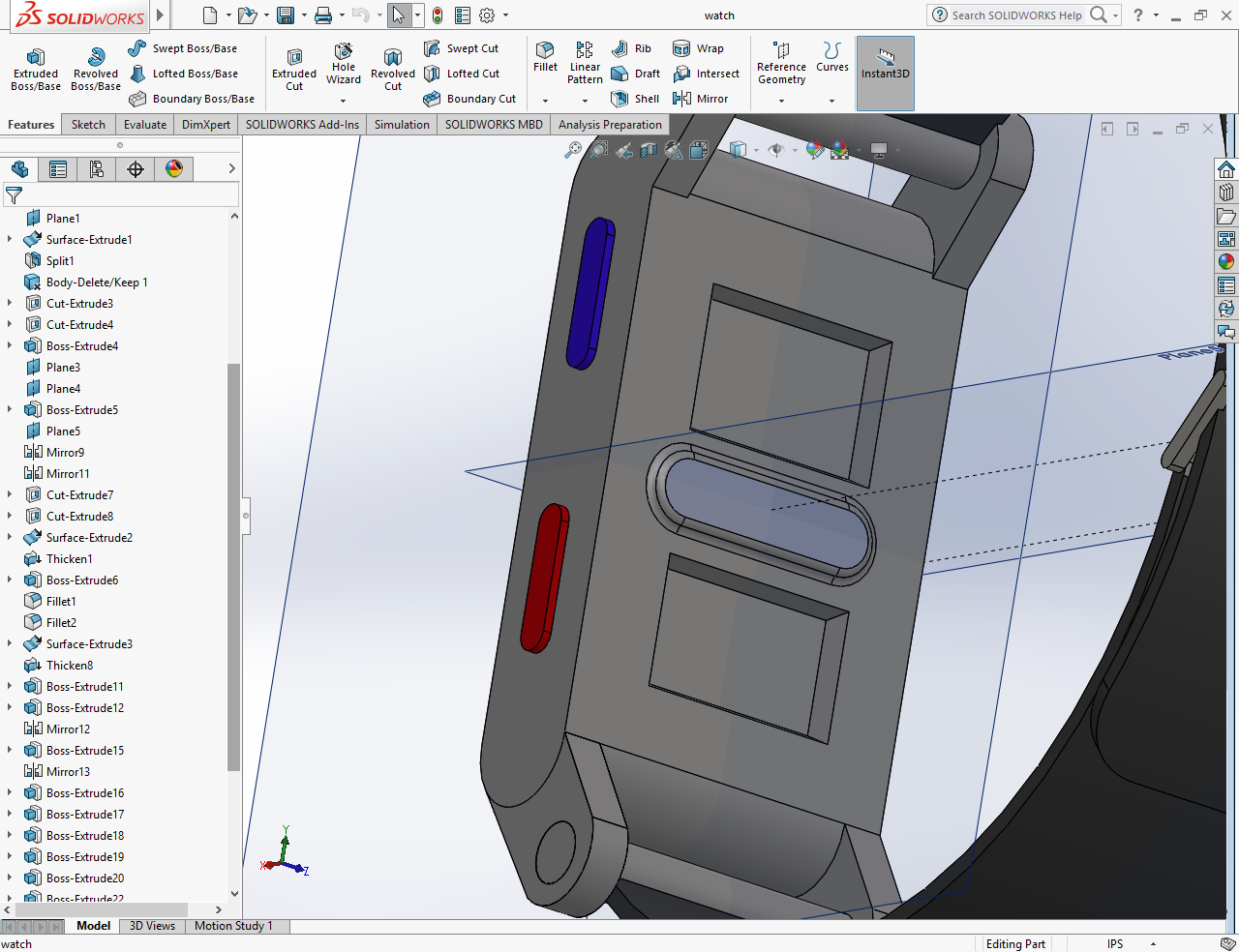Viewport: 1239px width, 952px height.
Task: Open the ConfigurationManager panel tab
Action: [x=97, y=169]
